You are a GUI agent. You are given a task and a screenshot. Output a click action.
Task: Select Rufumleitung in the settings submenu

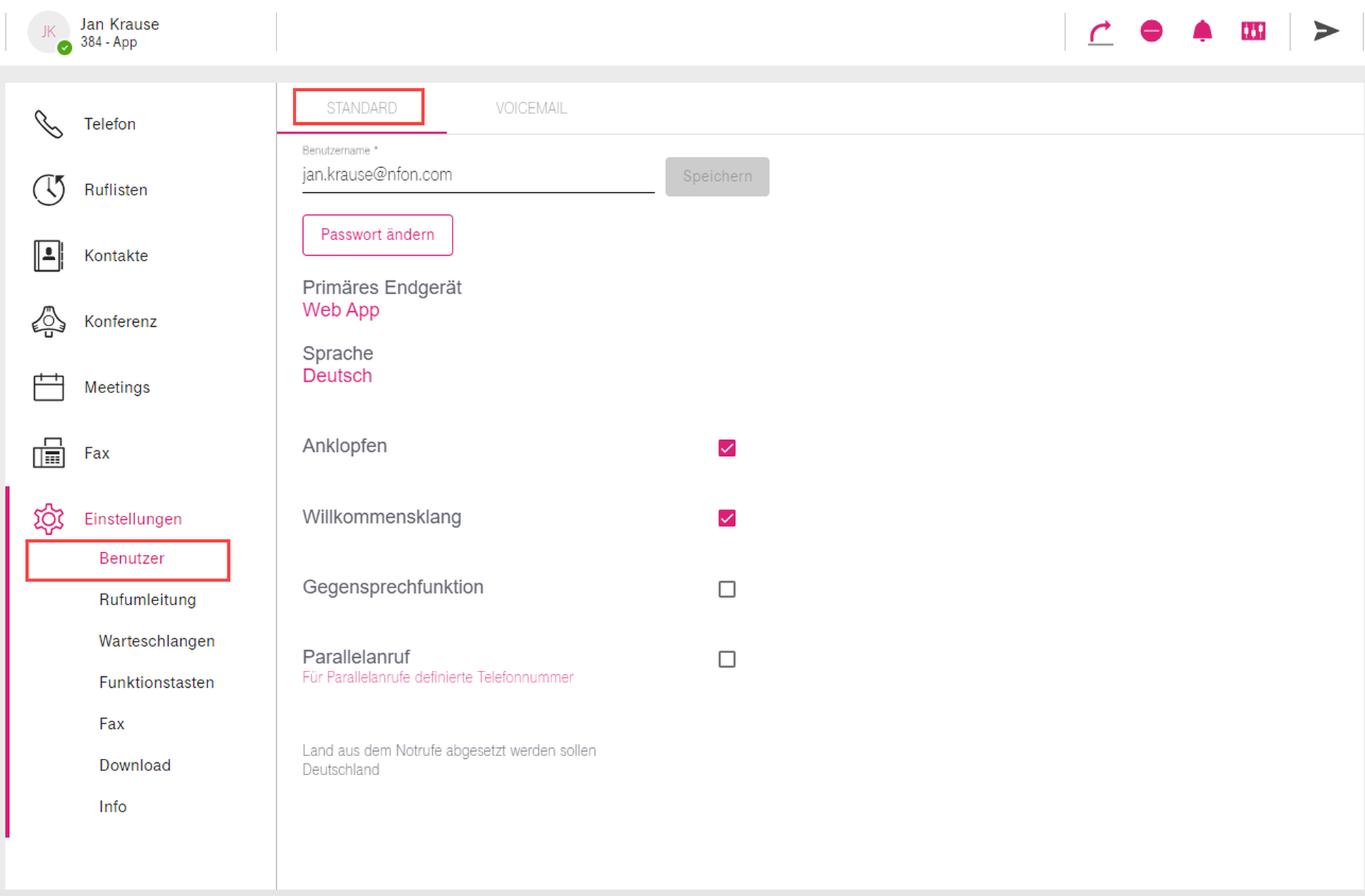click(147, 600)
